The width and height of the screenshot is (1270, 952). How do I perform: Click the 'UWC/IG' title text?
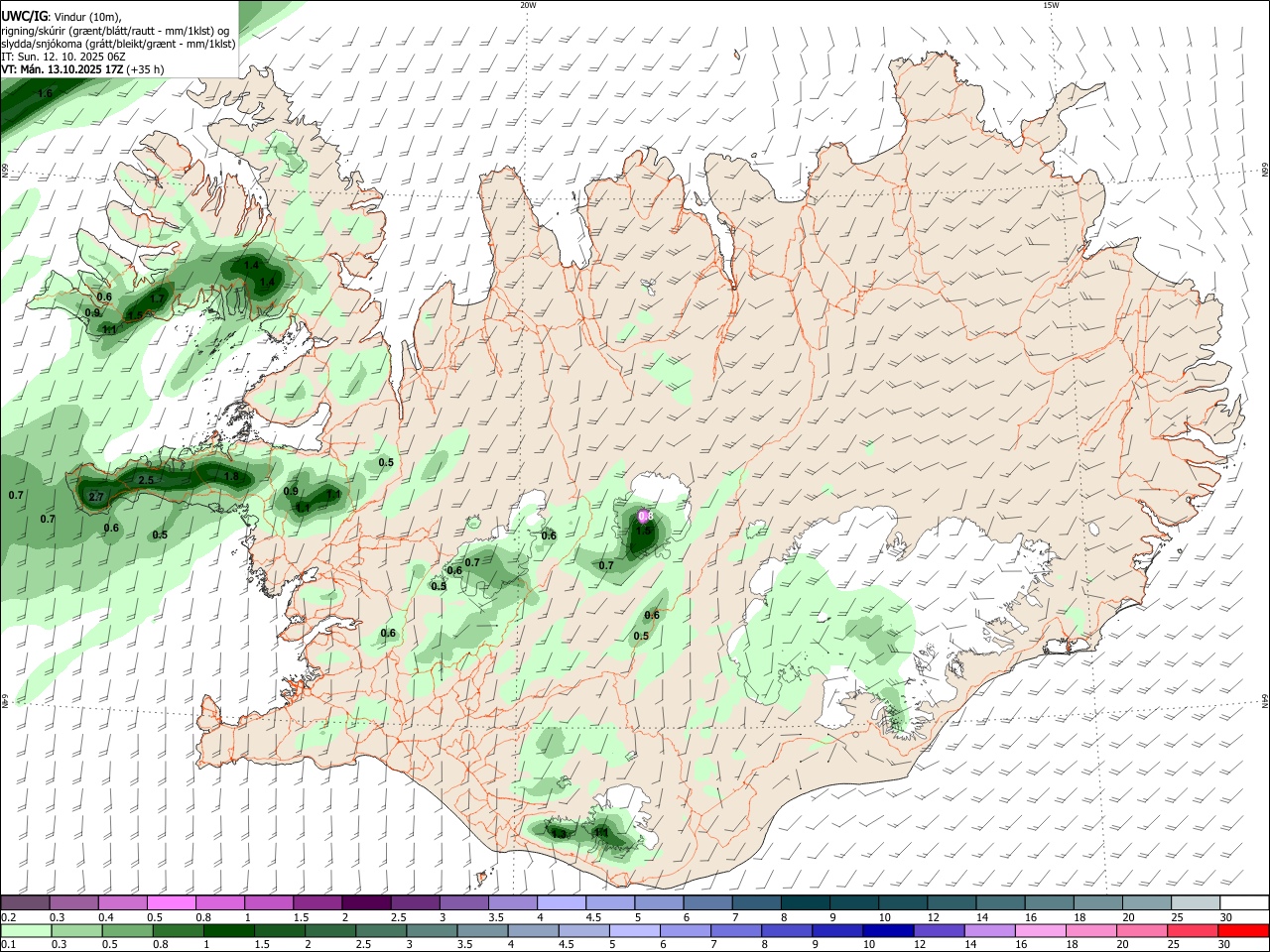point(23,16)
